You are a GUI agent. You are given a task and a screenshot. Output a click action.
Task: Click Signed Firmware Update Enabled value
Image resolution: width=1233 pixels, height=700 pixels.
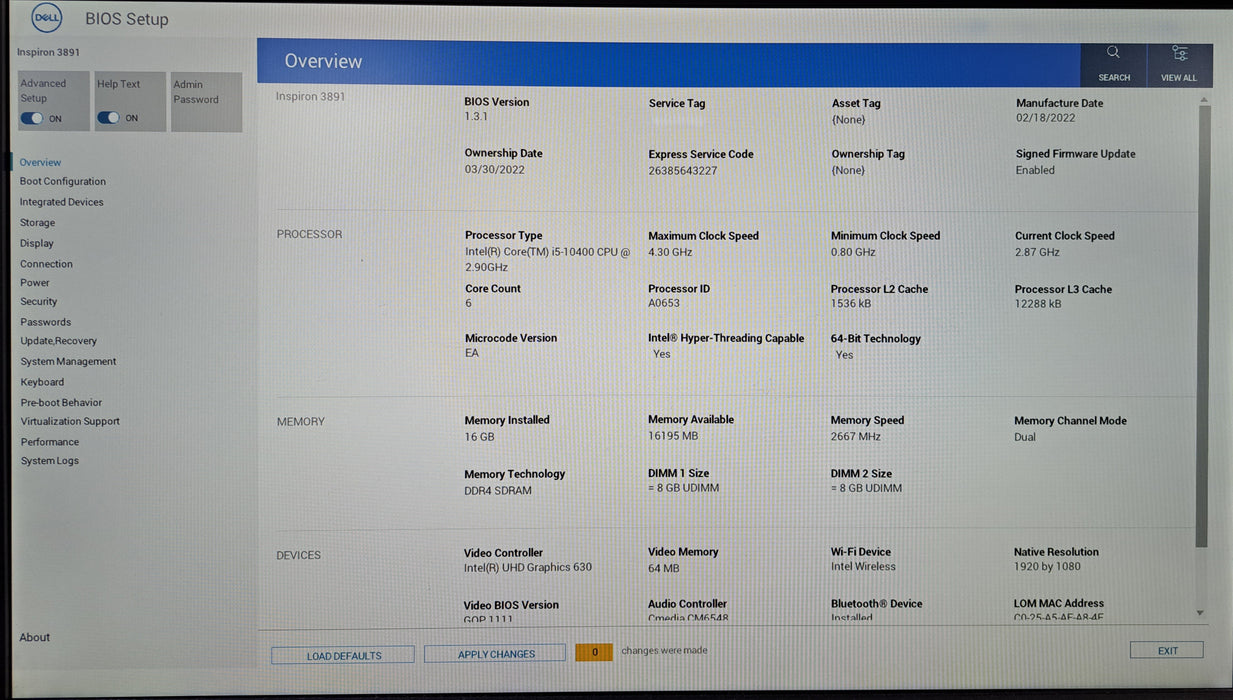click(x=1035, y=171)
